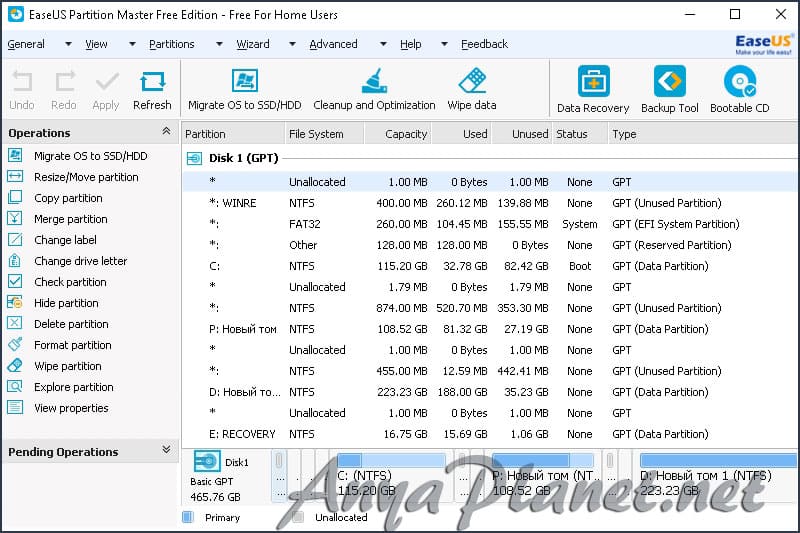The image size is (800, 533).
Task: Launch the Backup Tool
Action: [x=670, y=90]
